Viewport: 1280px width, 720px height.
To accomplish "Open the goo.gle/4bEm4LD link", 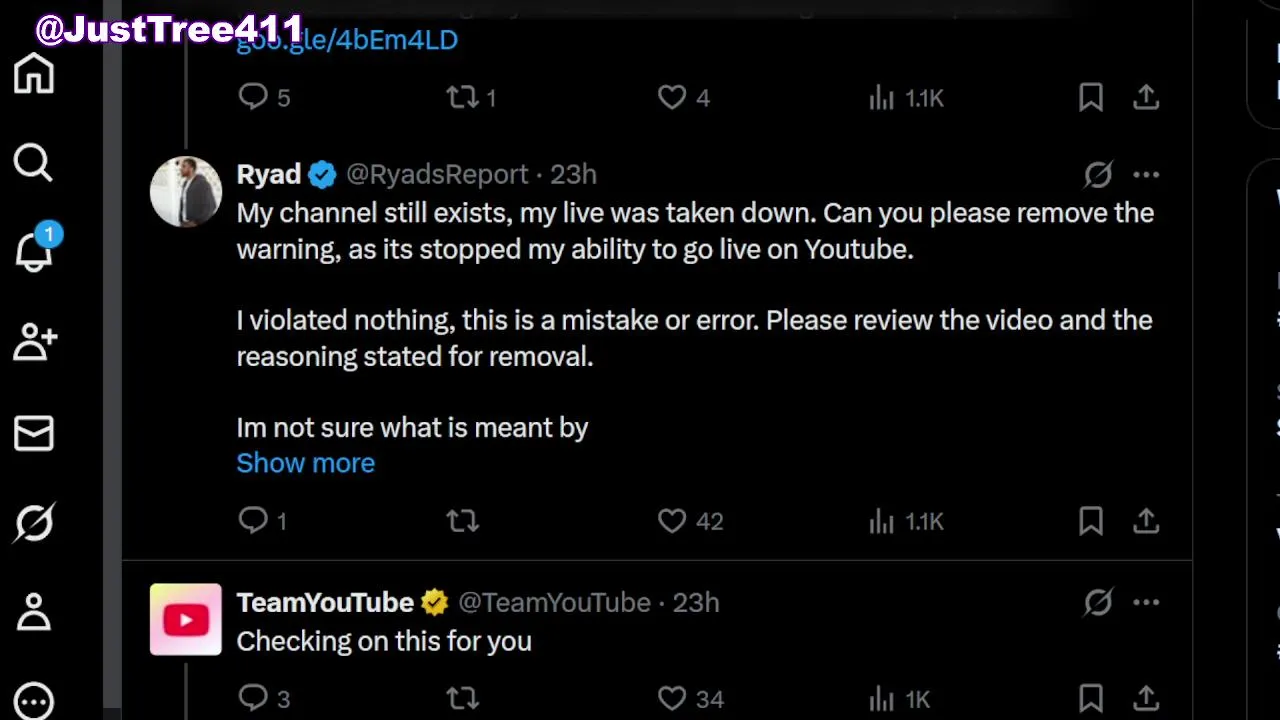I will click(347, 40).
